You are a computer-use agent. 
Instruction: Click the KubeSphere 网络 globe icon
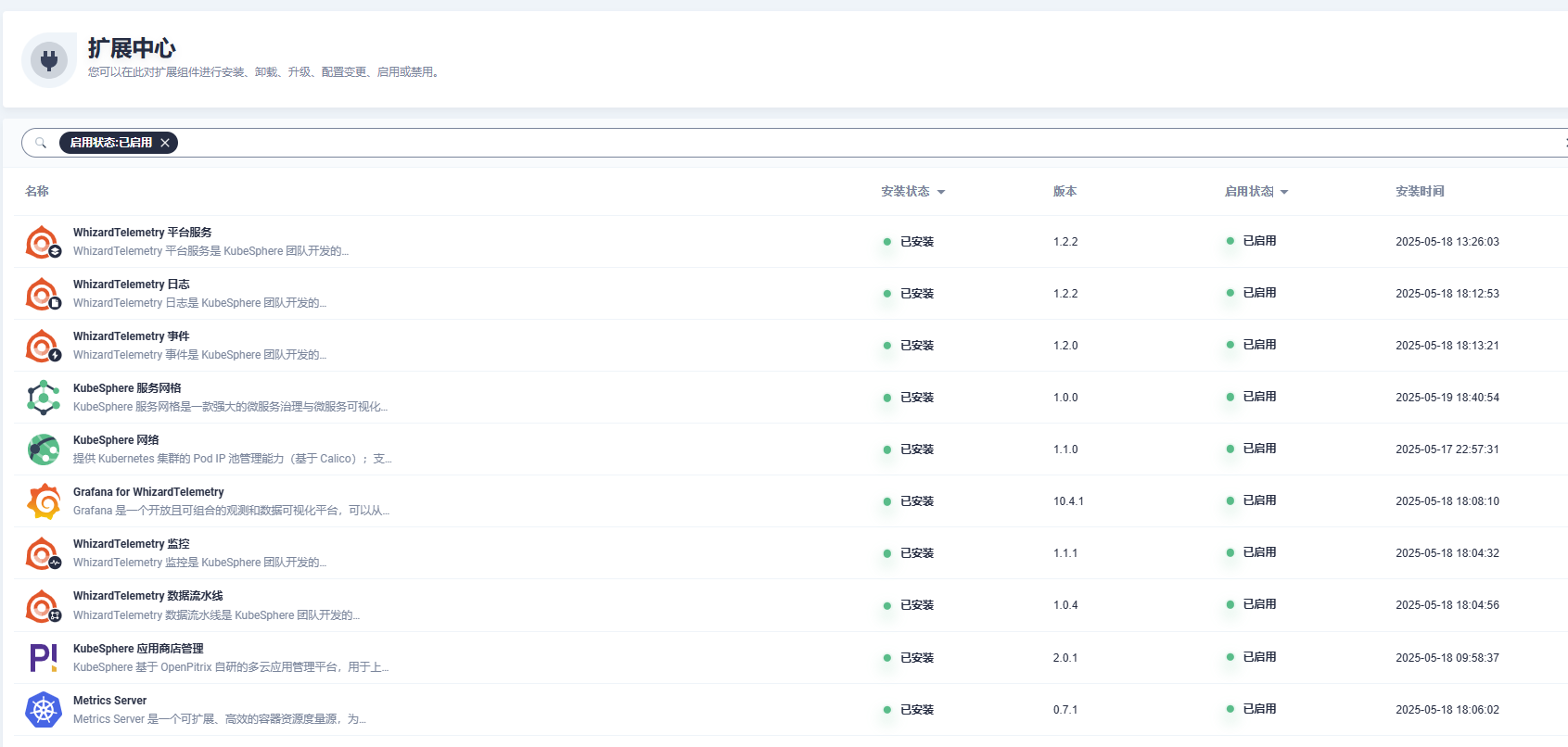point(44,449)
